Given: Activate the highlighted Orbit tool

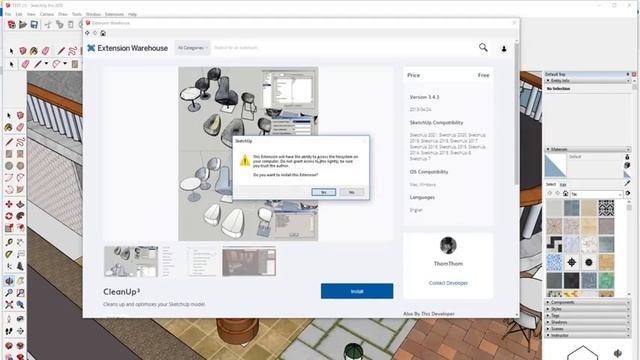Looking at the screenshot, I should 9,281.
